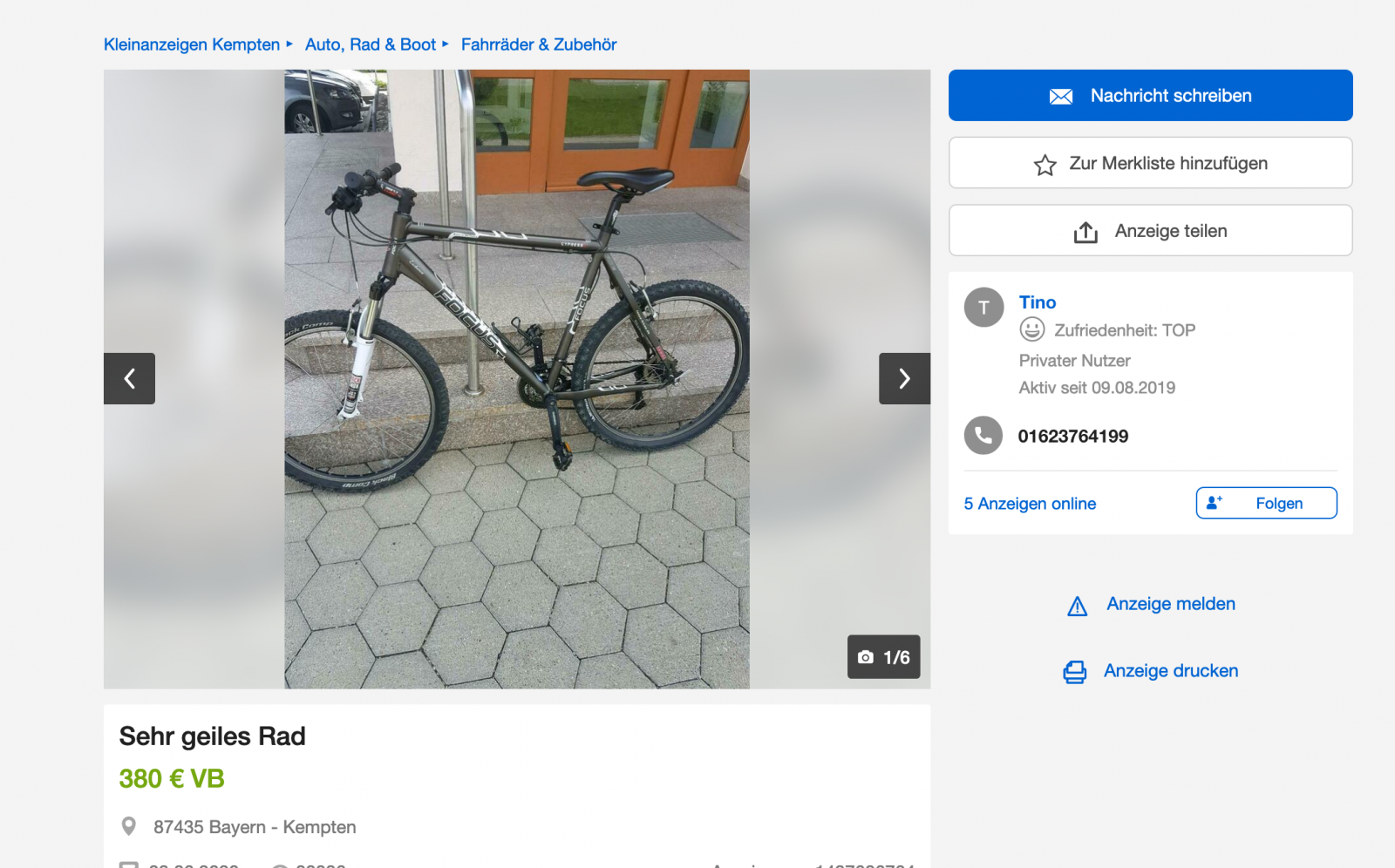Show the next bike photo
The image size is (1395, 868).
click(x=904, y=378)
